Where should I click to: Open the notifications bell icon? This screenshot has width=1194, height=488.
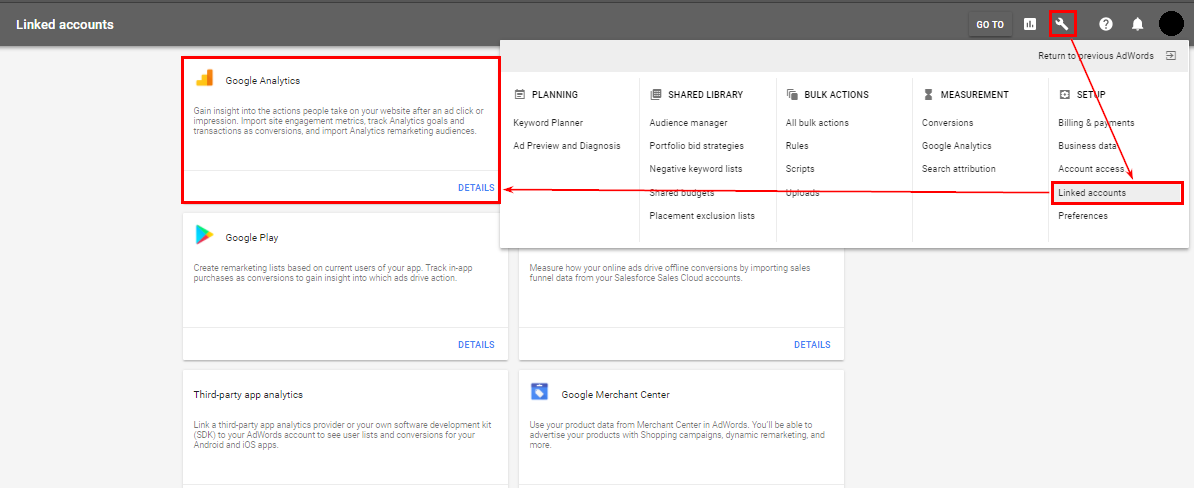click(1138, 24)
